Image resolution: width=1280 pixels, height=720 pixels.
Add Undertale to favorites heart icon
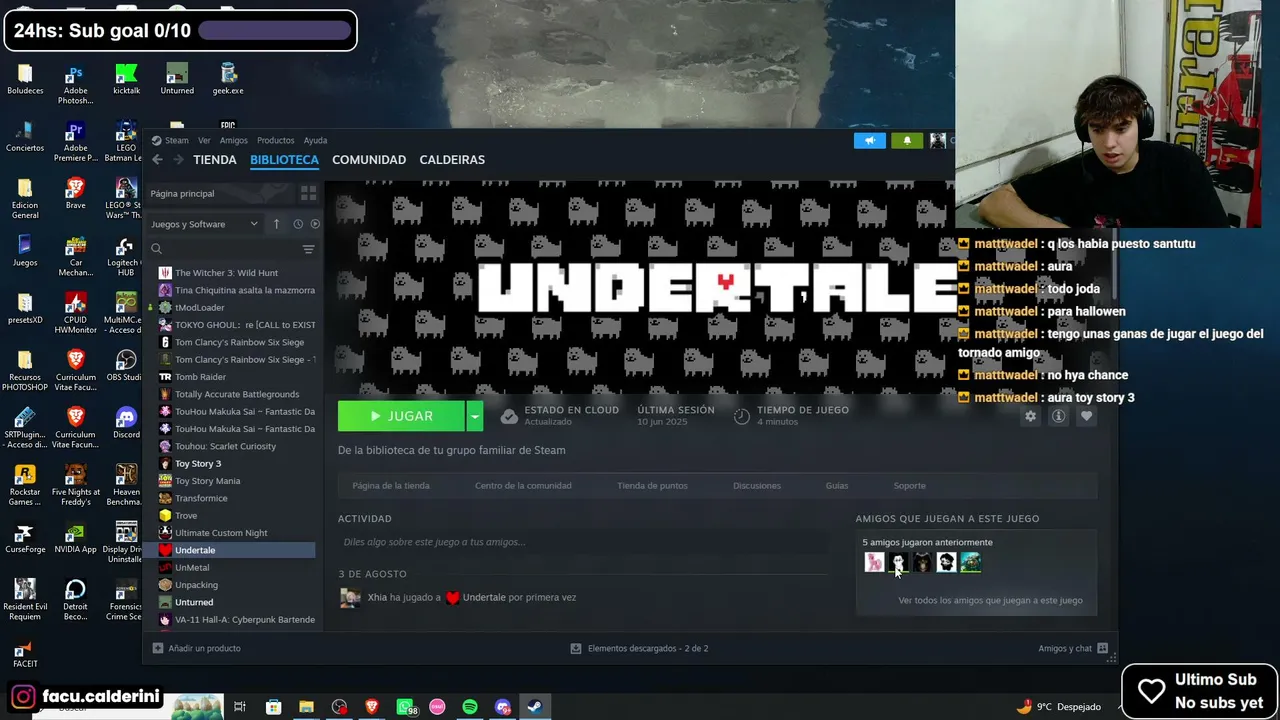pyautogui.click(x=1086, y=416)
